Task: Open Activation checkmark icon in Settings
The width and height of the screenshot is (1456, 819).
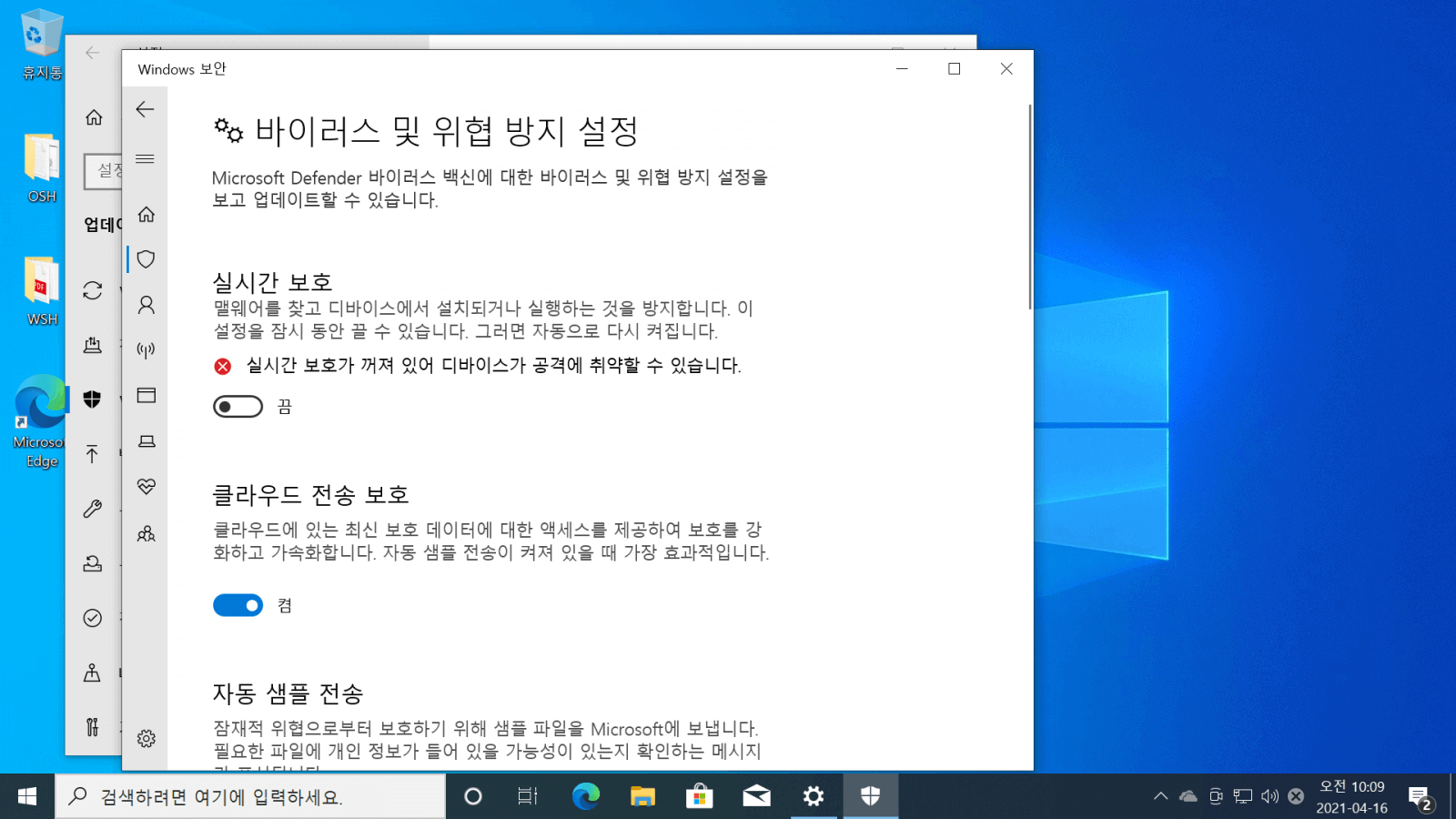Action: [93, 618]
